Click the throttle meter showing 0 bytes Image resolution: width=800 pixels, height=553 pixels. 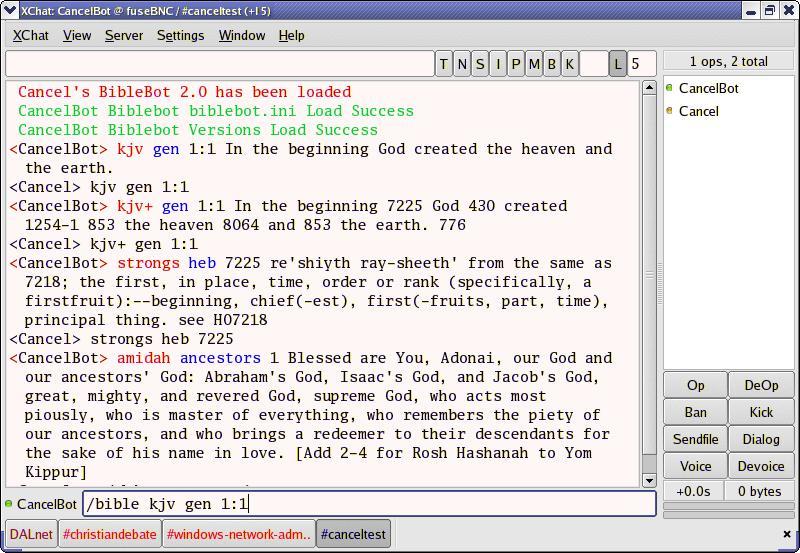(x=759, y=491)
